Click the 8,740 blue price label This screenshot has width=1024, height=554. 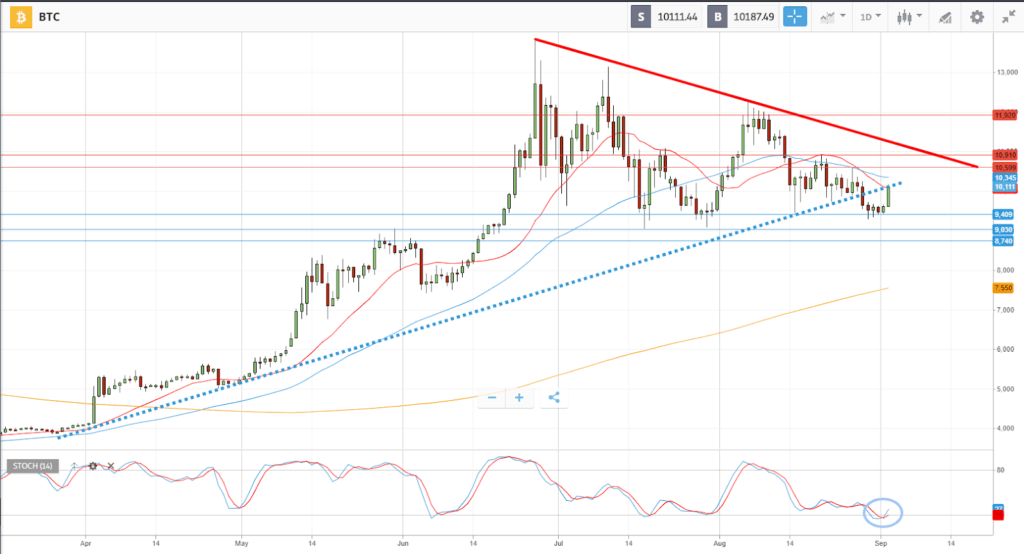click(x=1003, y=241)
